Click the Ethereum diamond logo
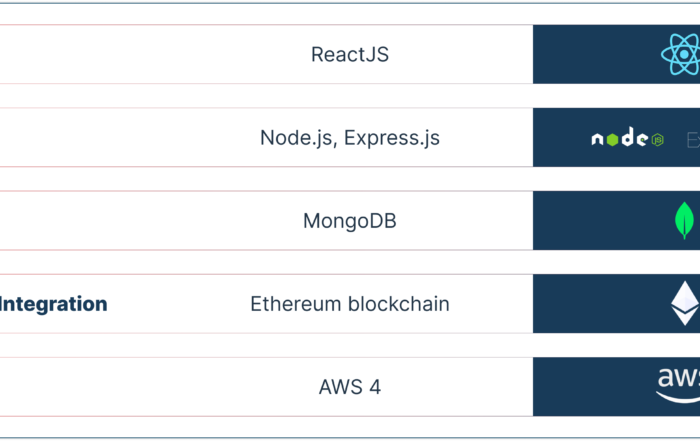 click(685, 303)
